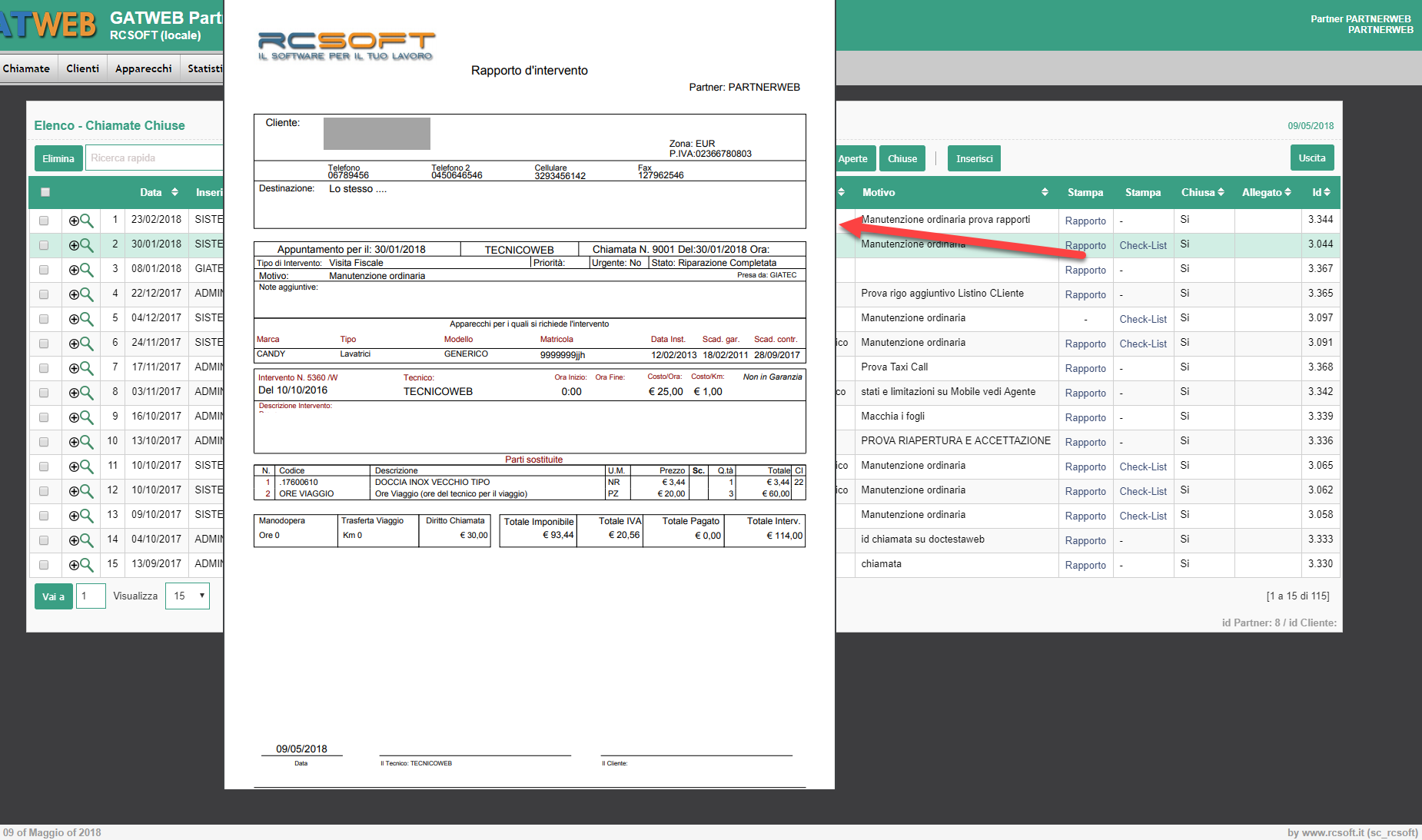Sort by Data column arrows
1422x840 pixels.
coord(174,192)
